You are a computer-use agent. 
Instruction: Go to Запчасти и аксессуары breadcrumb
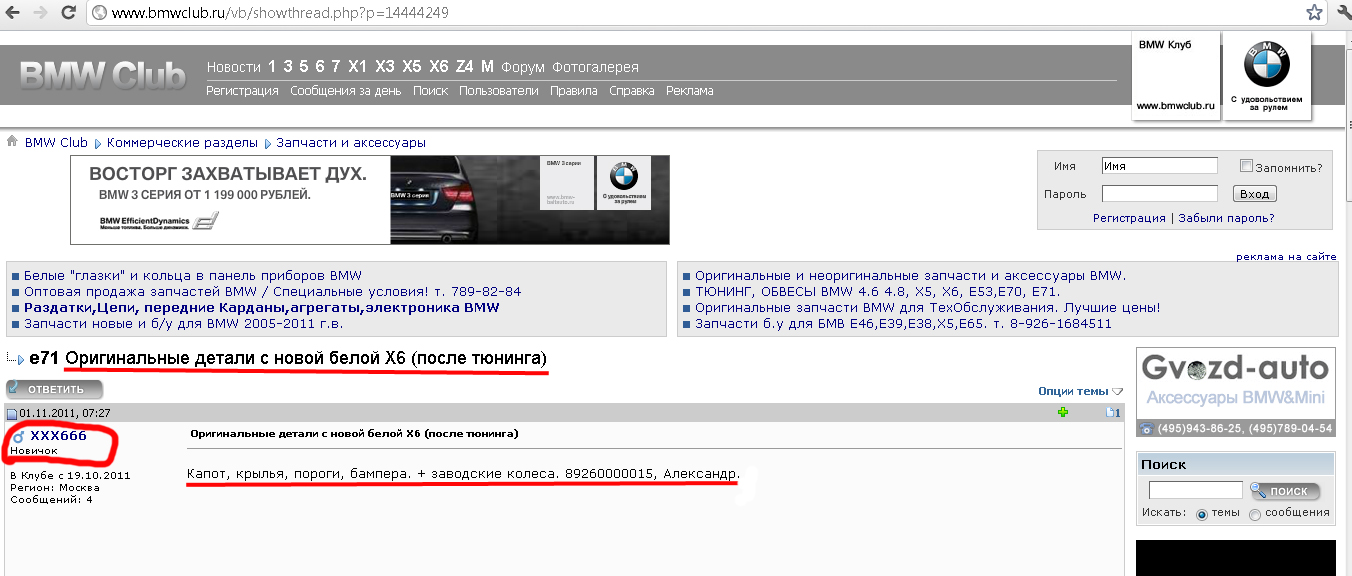coord(351,143)
